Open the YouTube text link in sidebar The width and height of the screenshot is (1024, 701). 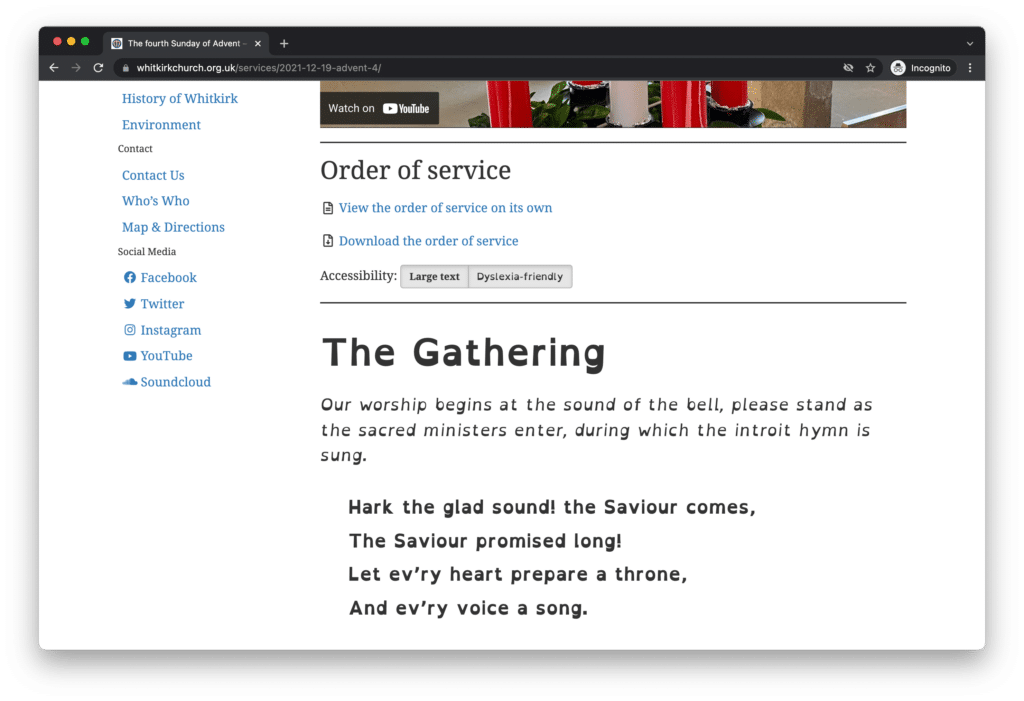click(x=167, y=356)
